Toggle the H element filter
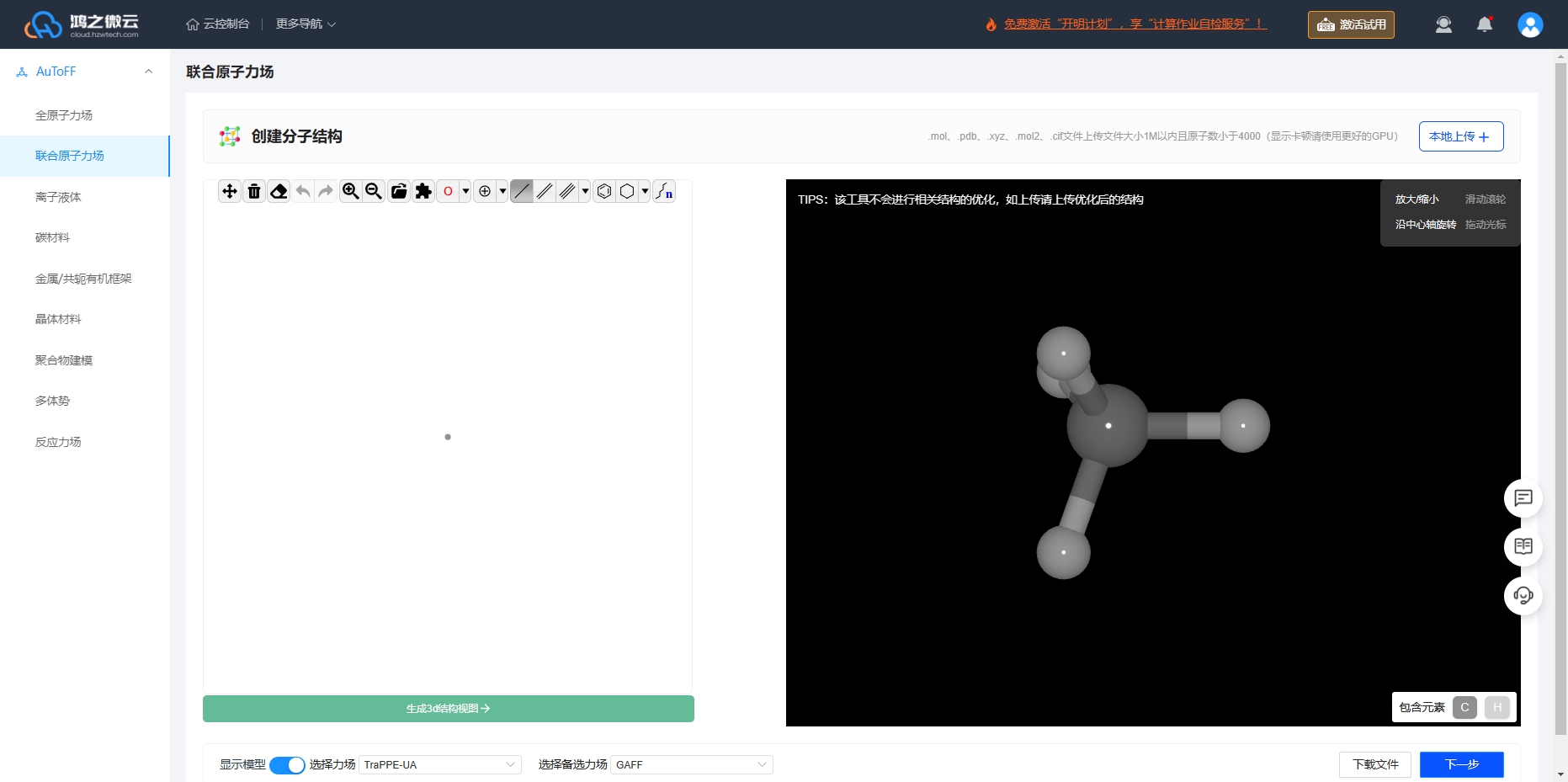1568x782 pixels. point(1497,707)
